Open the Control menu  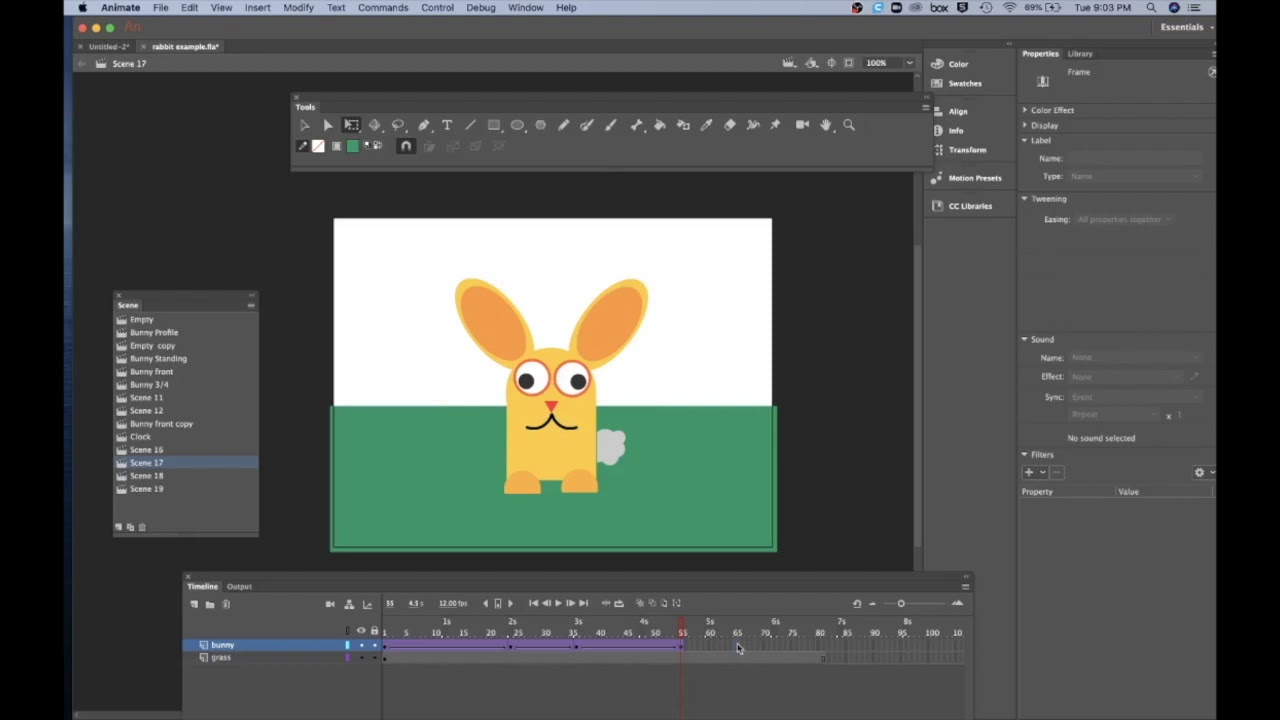tap(437, 8)
